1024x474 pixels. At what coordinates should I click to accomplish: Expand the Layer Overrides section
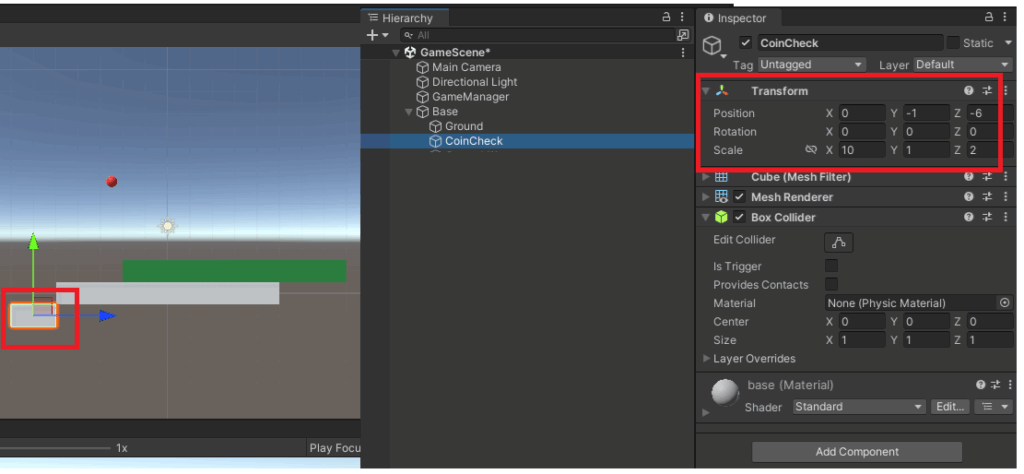pyautogui.click(x=707, y=359)
